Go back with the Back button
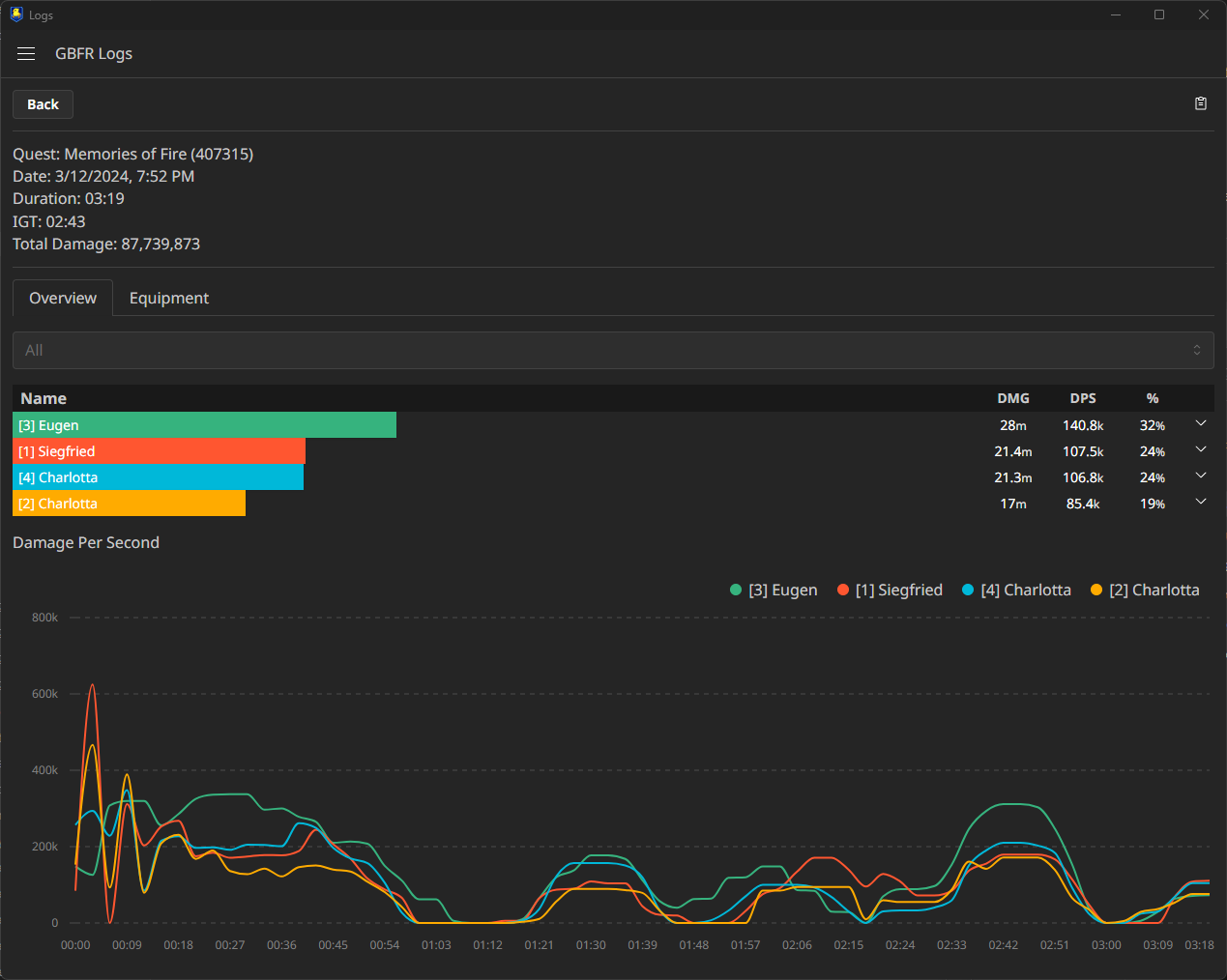Screen dimensions: 1227x980 point(43,104)
